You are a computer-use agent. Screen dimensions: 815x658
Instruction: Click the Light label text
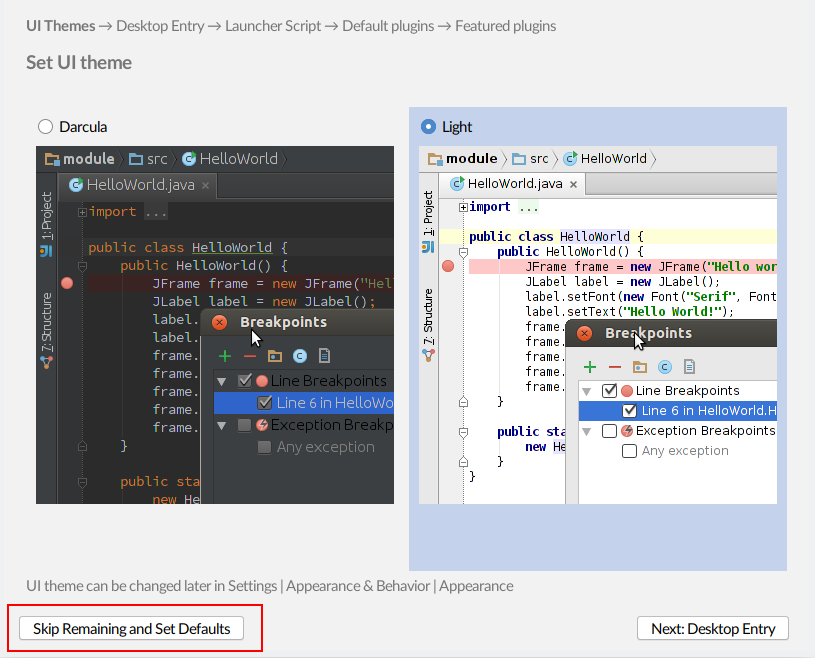(x=457, y=127)
